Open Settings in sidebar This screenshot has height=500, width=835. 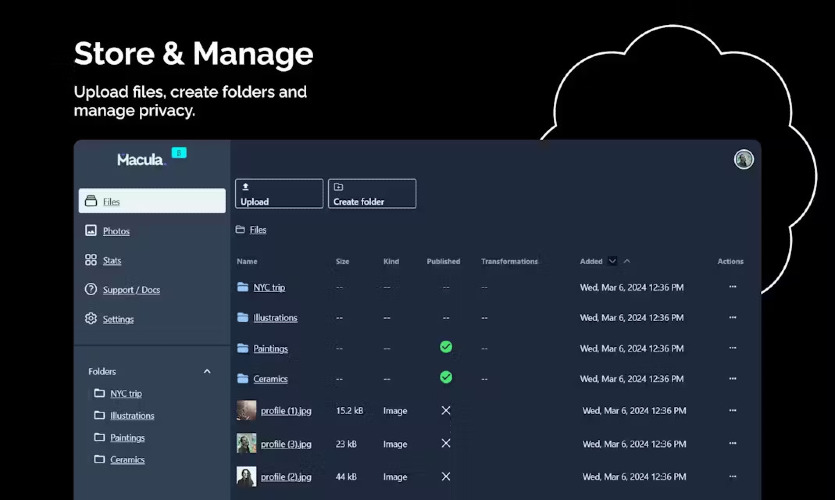pos(118,319)
